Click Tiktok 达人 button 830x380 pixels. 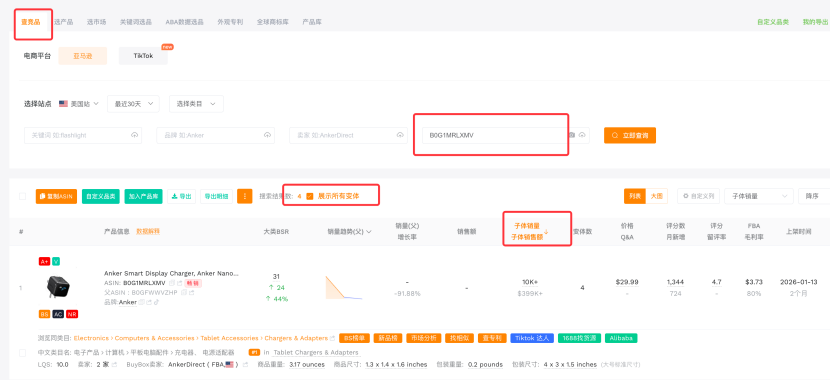click(532, 338)
